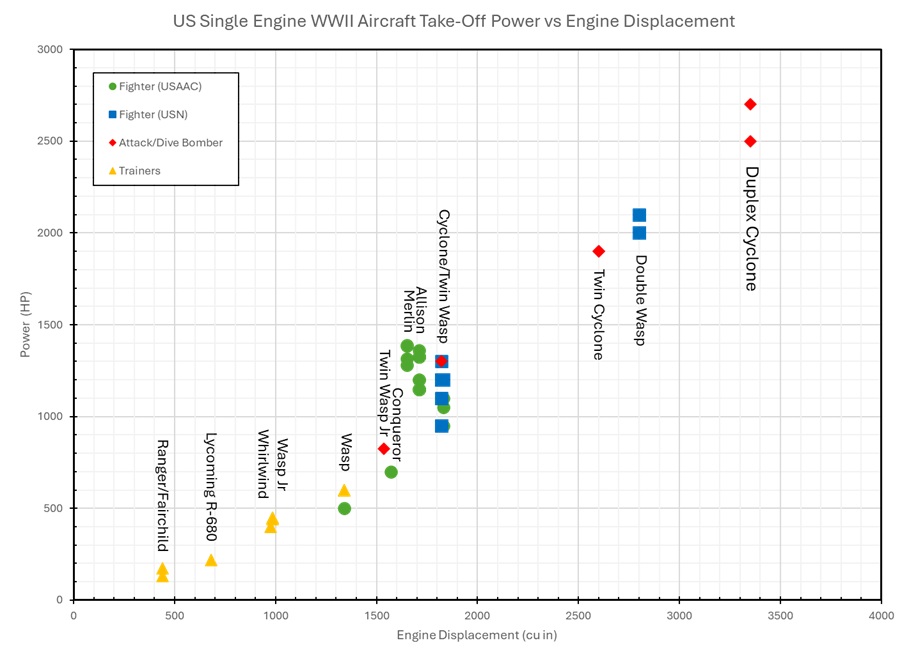Click the Double Wasp data label

(x=640, y=300)
